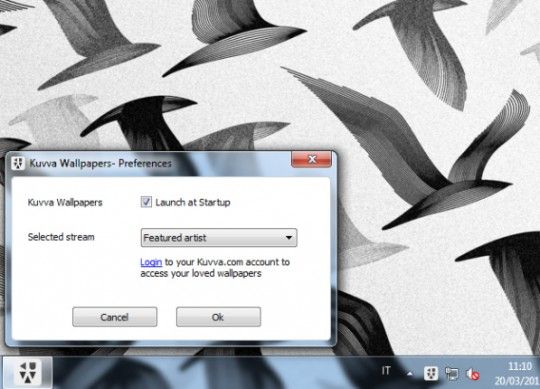This screenshot has height=389, width=540.
Task: Open the Selected stream dropdown
Action: [219, 238]
